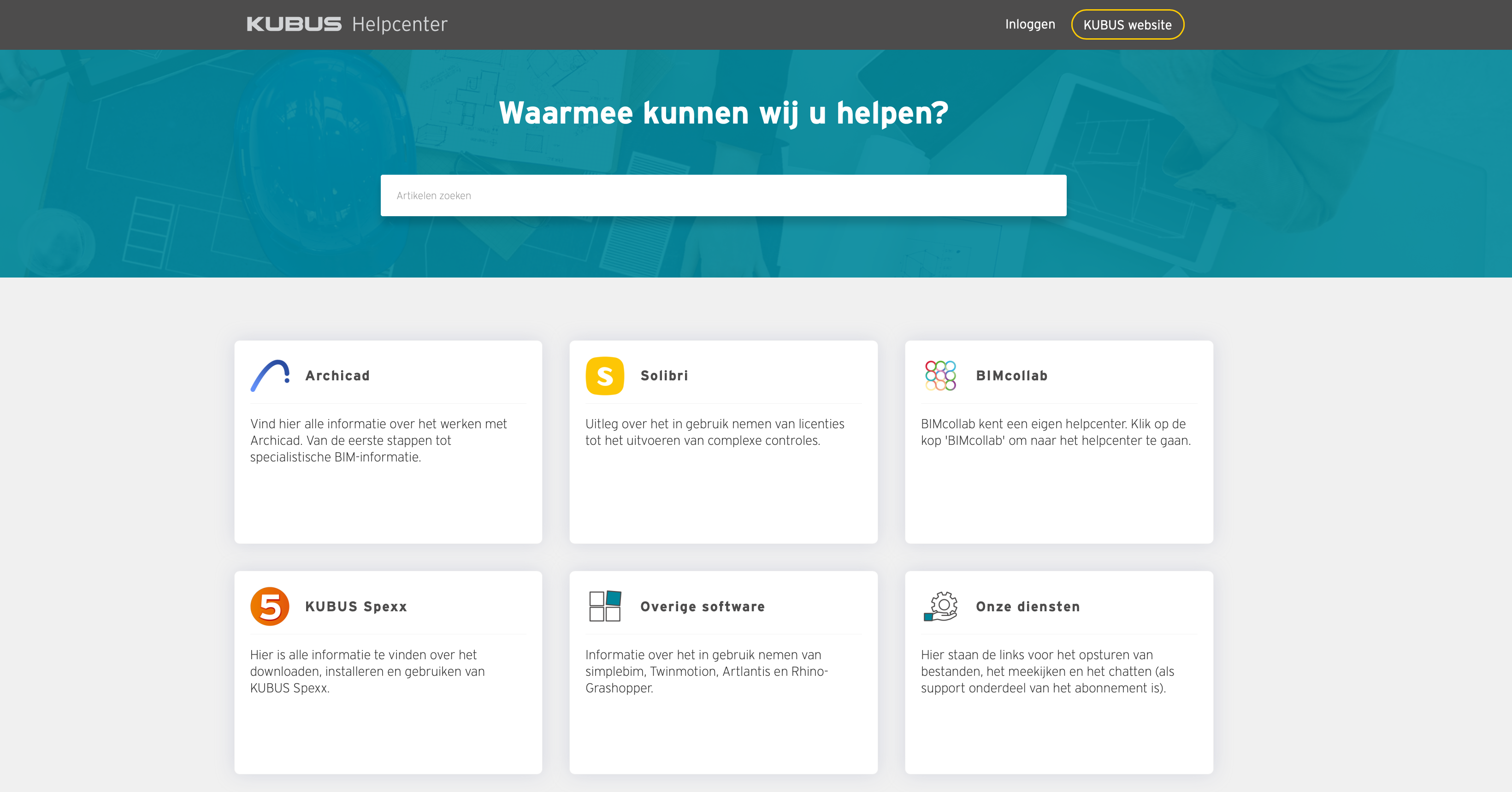1512x792 pixels.
Task: Click the 'Waarmee kunnen wij u helpen?' heading
Action: [x=723, y=113]
